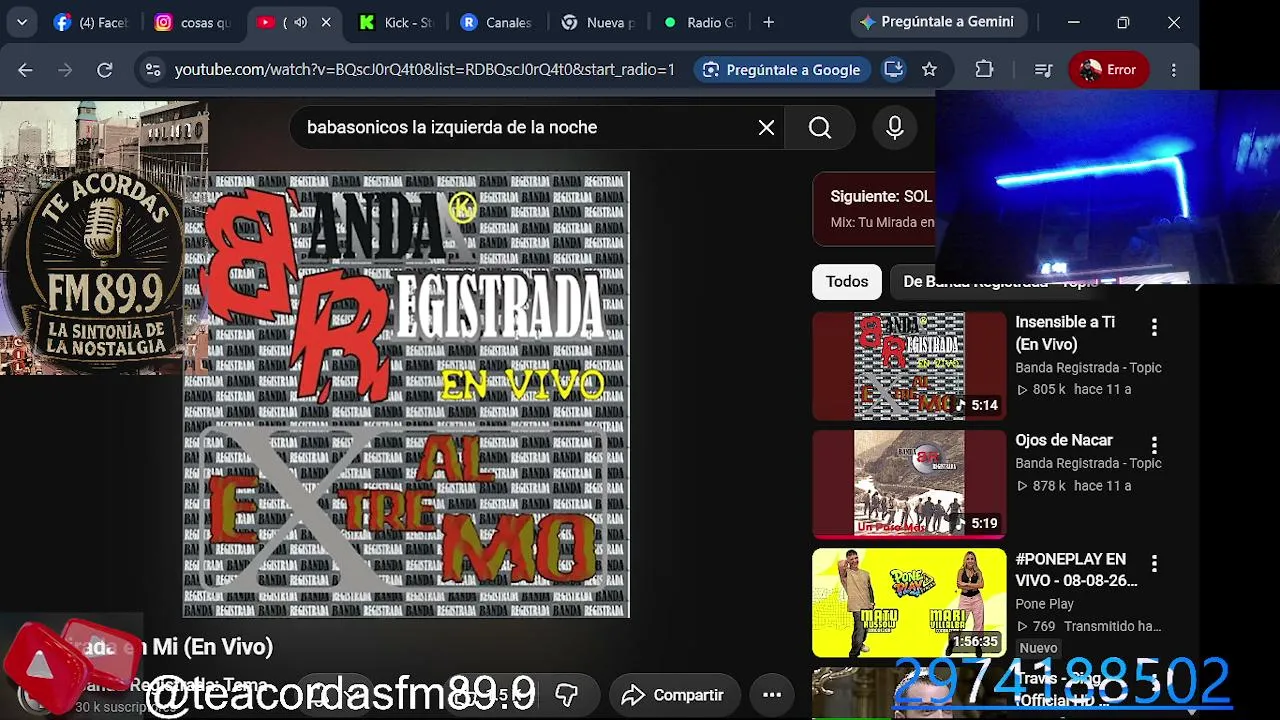Image resolution: width=1280 pixels, height=720 pixels.
Task: Open a new browser tab
Action: 768,22
